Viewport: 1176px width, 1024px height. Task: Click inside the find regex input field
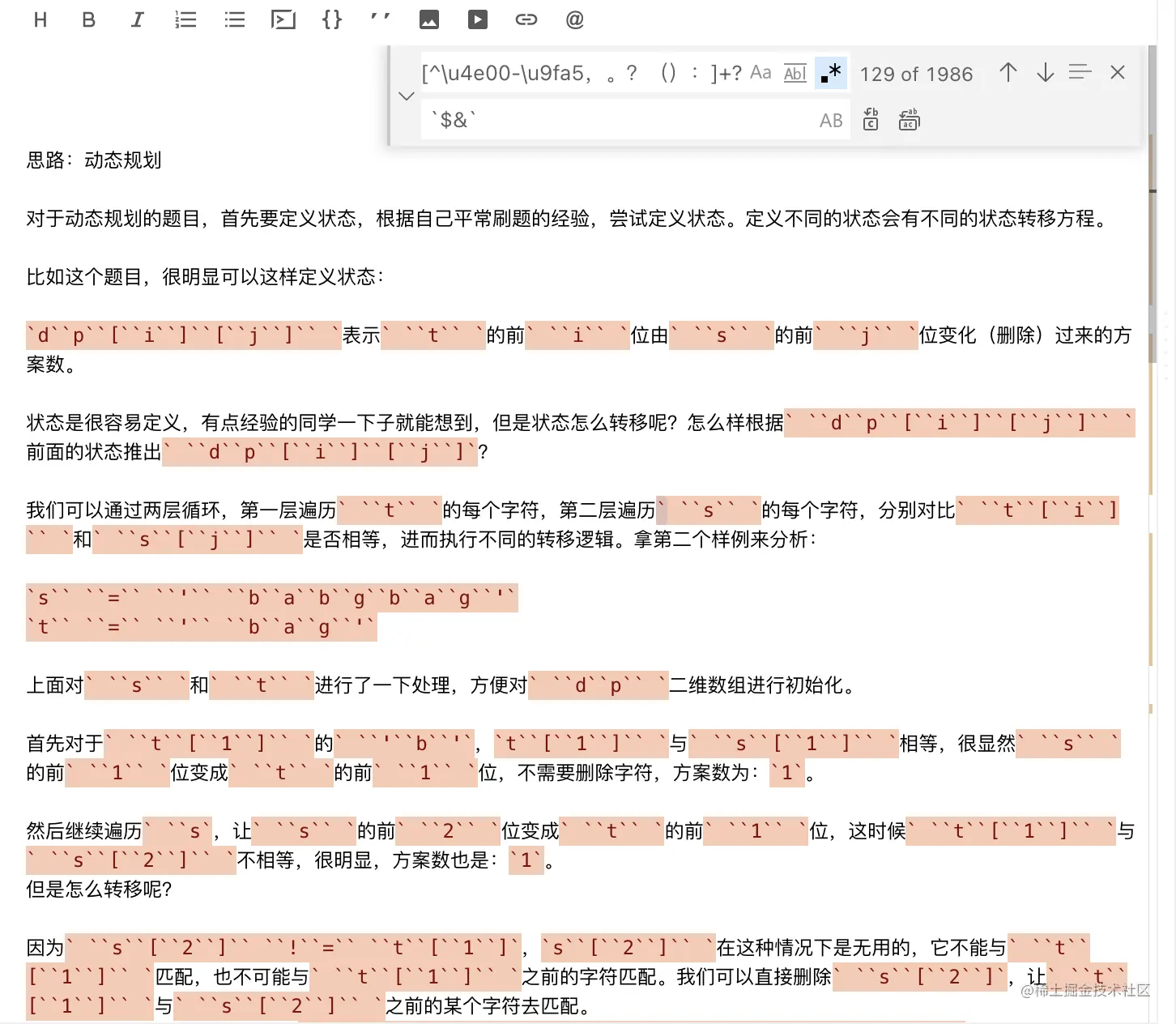pos(582,73)
